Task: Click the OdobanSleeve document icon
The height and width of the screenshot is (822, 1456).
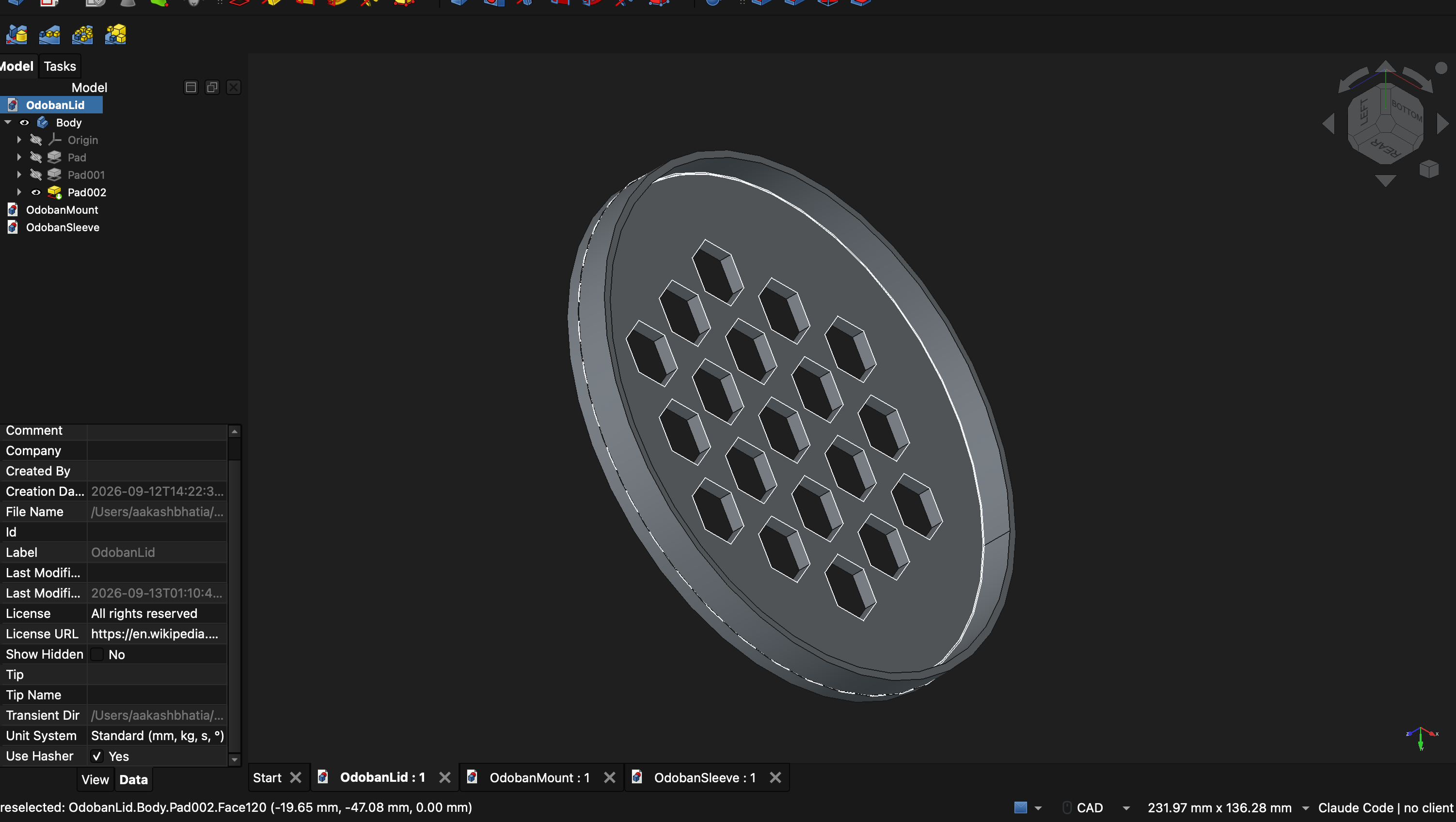Action: (13, 227)
